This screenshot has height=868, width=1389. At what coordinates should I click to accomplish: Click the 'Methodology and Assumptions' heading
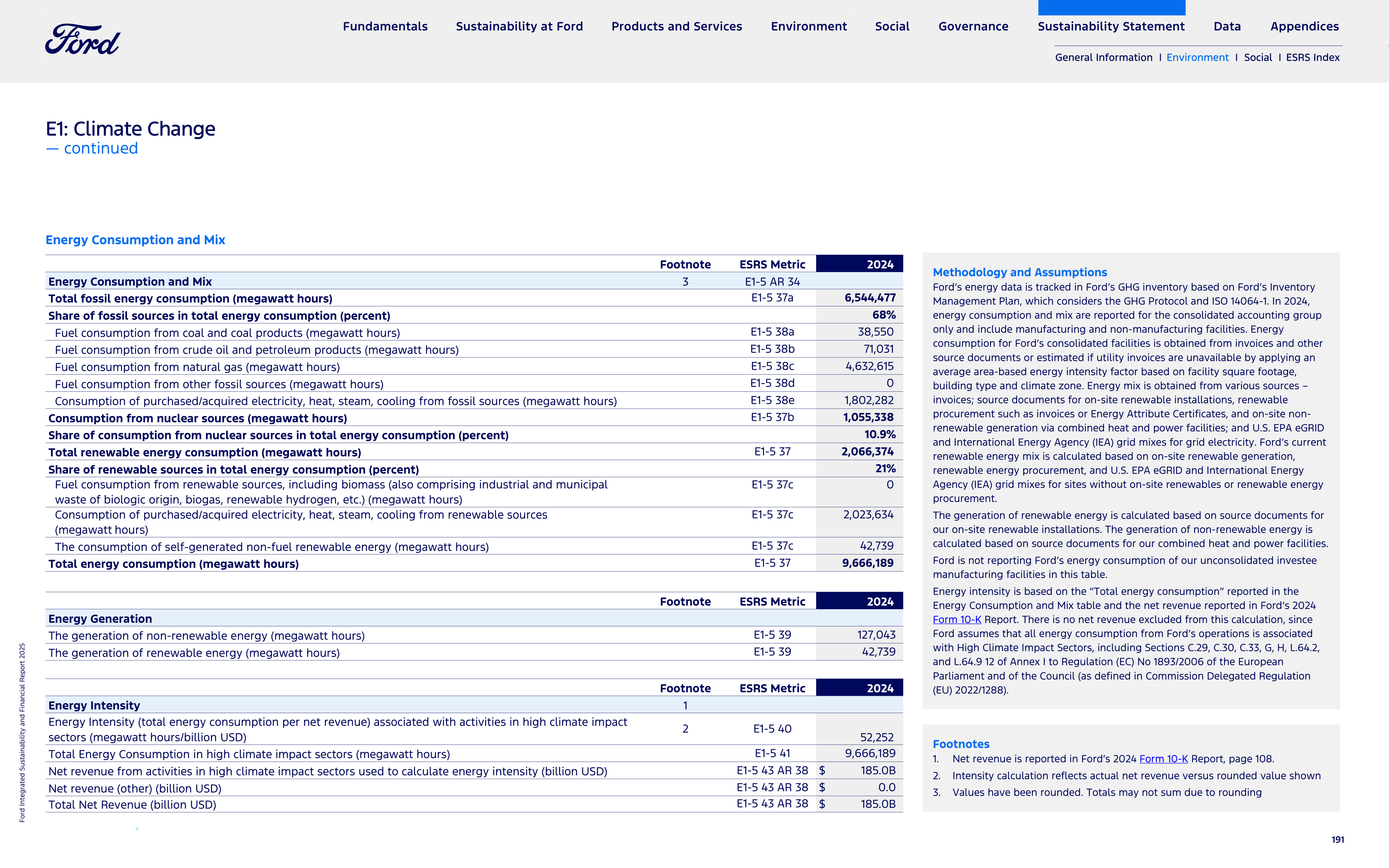[x=1020, y=273]
